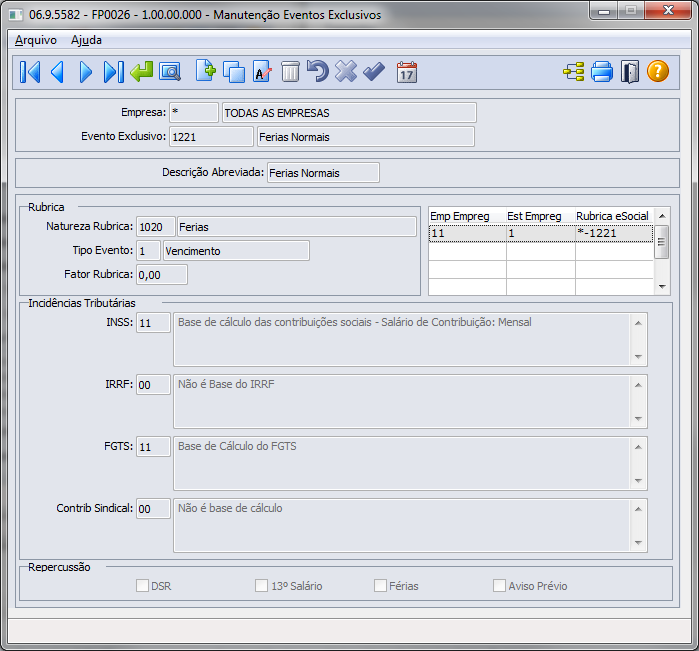The height and width of the screenshot is (651, 699).
Task: Select the Est Empreg cell 1
Action: click(541, 233)
